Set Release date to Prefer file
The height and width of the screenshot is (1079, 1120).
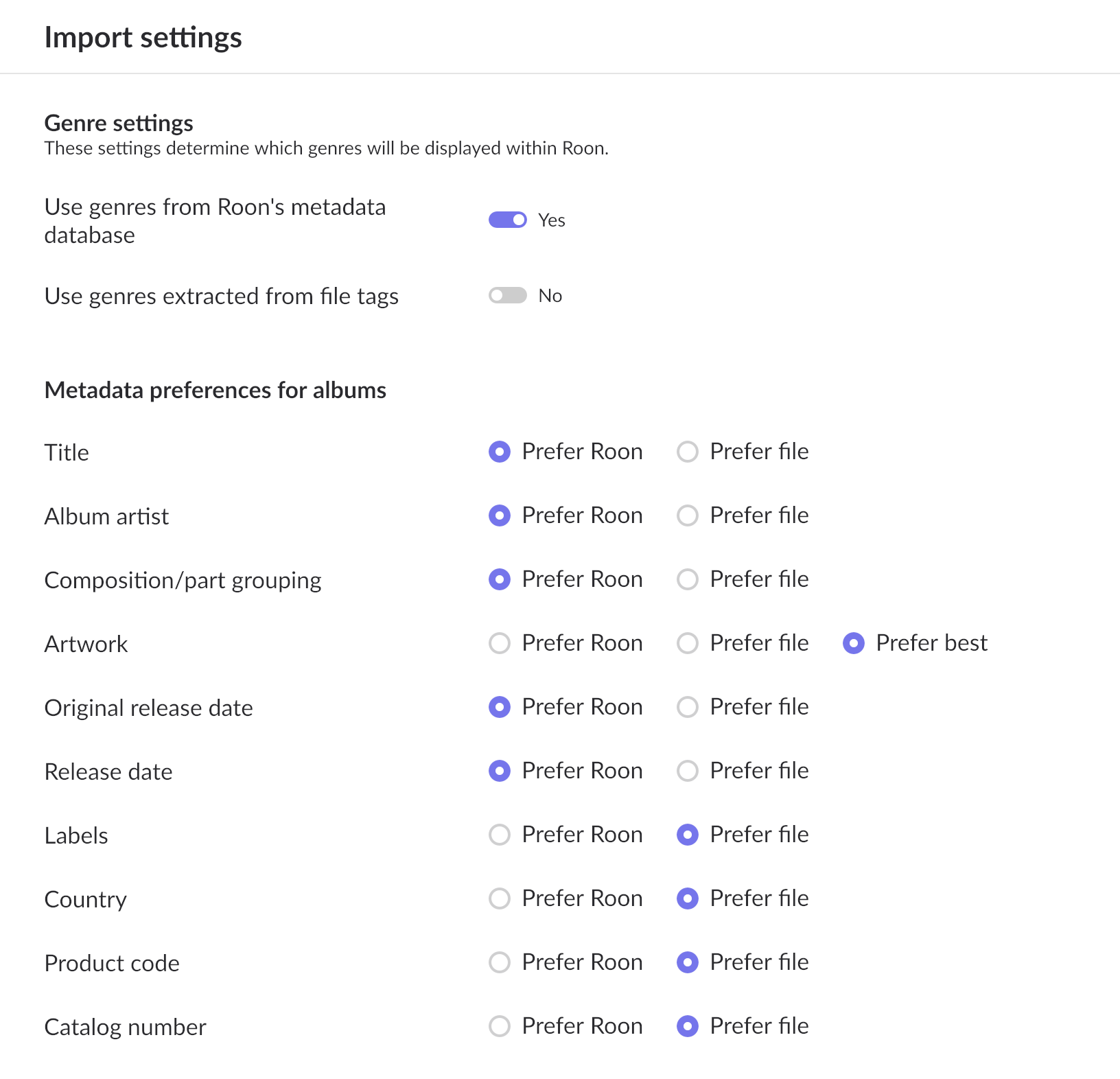pos(688,771)
